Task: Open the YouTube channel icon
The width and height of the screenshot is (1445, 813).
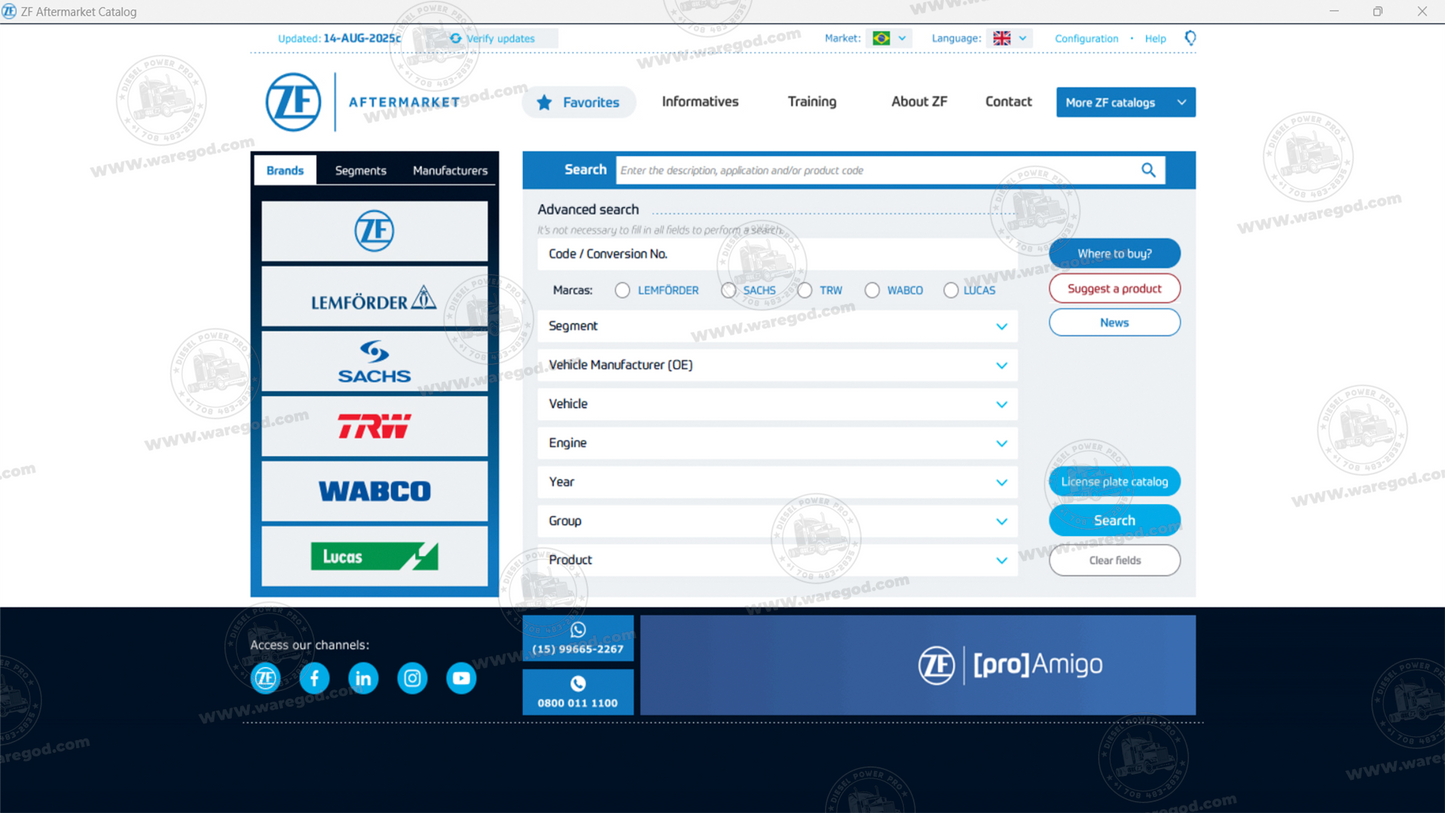Action: pyautogui.click(x=461, y=678)
